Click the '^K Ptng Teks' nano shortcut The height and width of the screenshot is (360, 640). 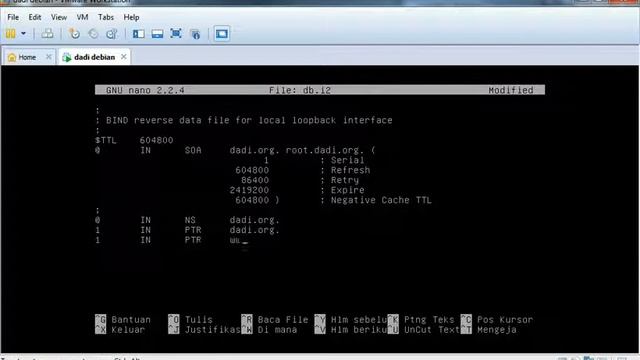pyautogui.click(x=421, y=320)
